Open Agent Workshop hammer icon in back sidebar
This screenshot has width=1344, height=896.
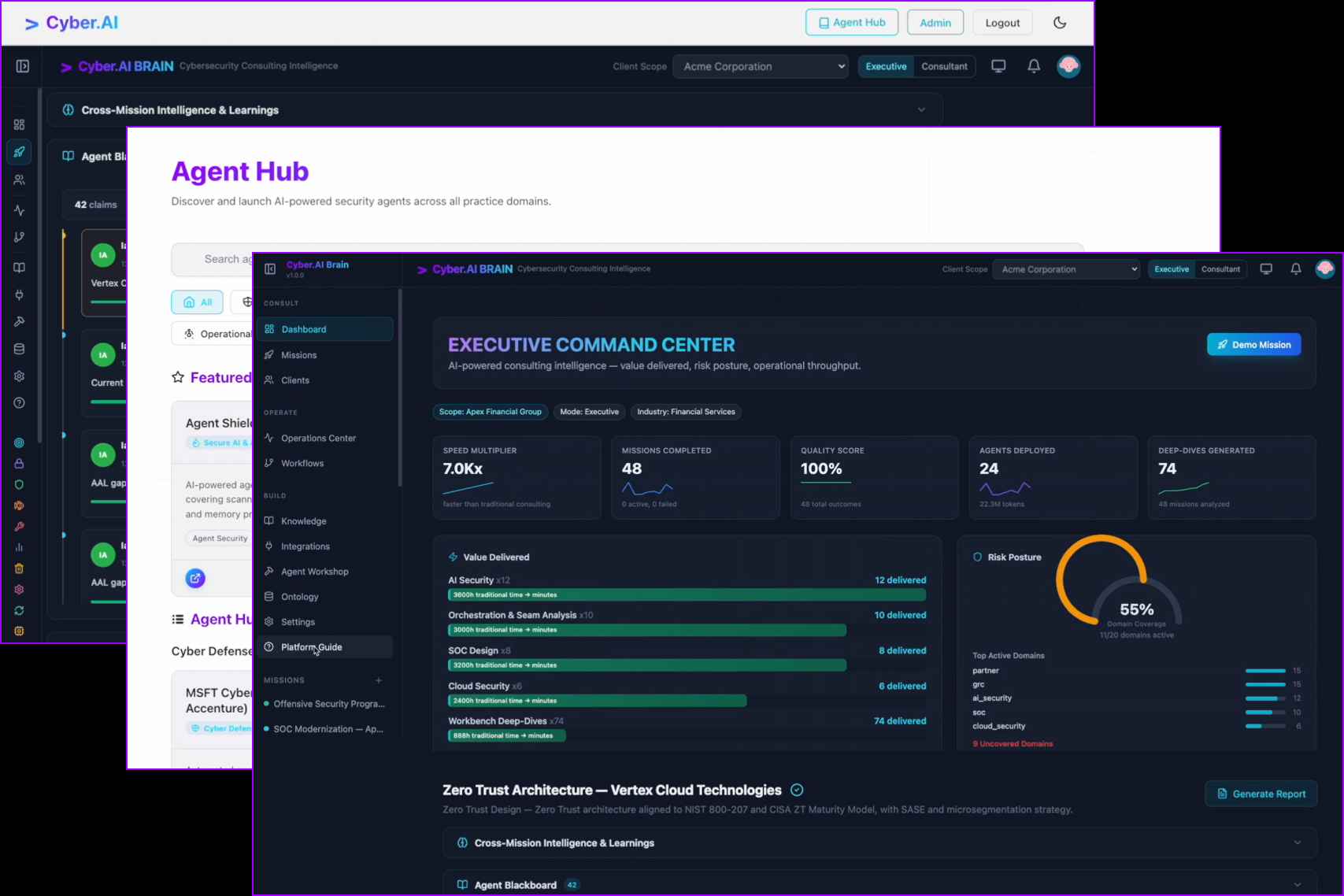[19, 322]
